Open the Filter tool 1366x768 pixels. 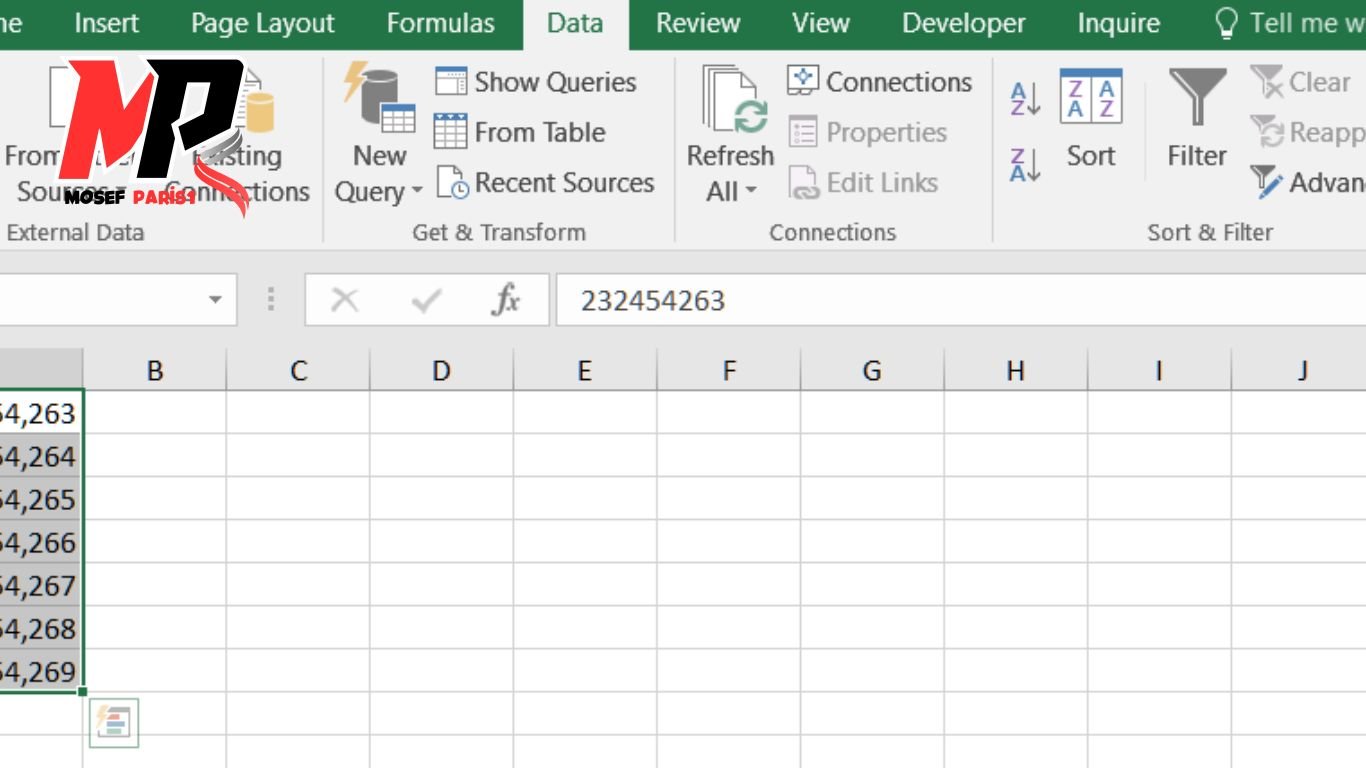[x=1196, y=120]
